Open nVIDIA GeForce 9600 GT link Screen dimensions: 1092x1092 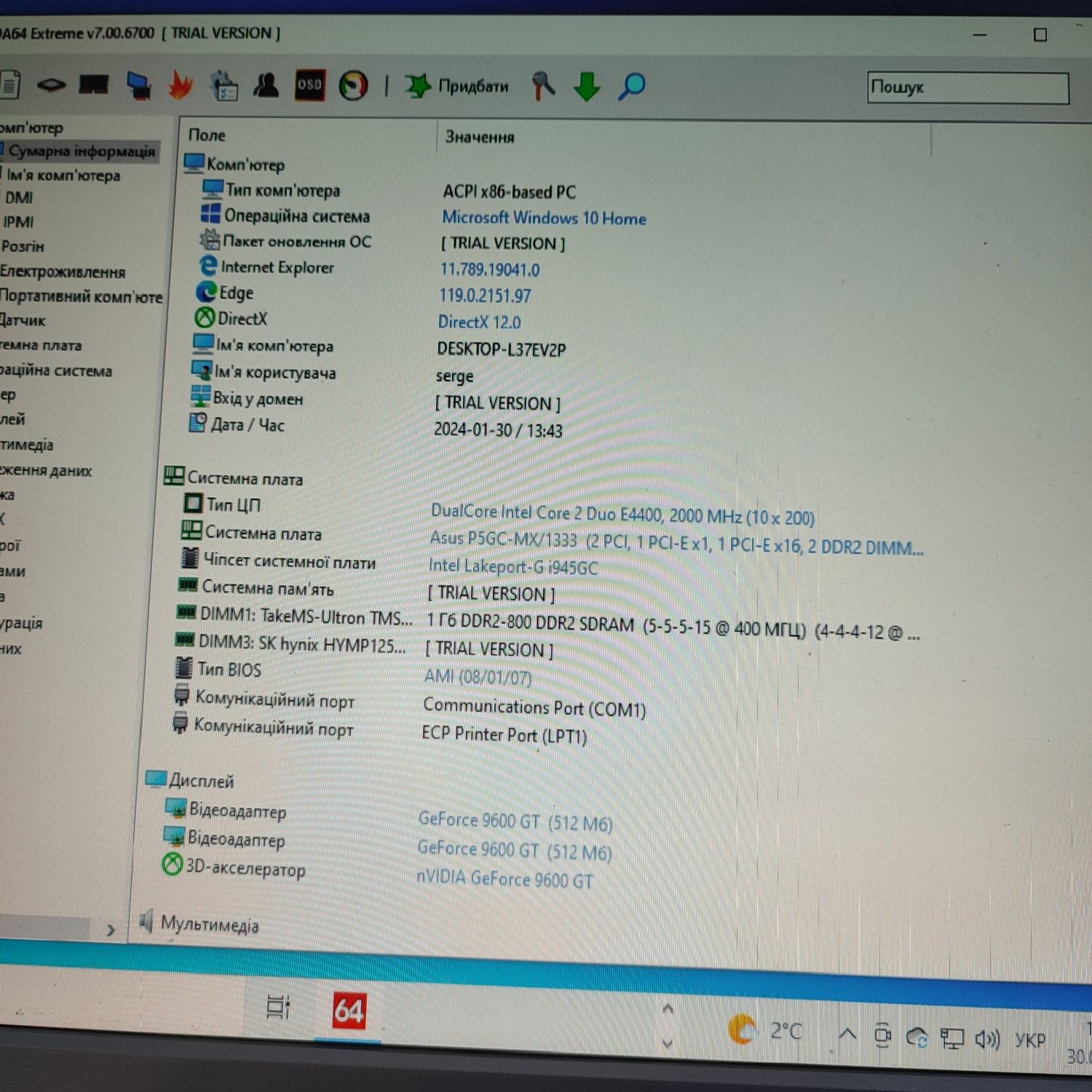pyautogui.click(x=505, y=879)
